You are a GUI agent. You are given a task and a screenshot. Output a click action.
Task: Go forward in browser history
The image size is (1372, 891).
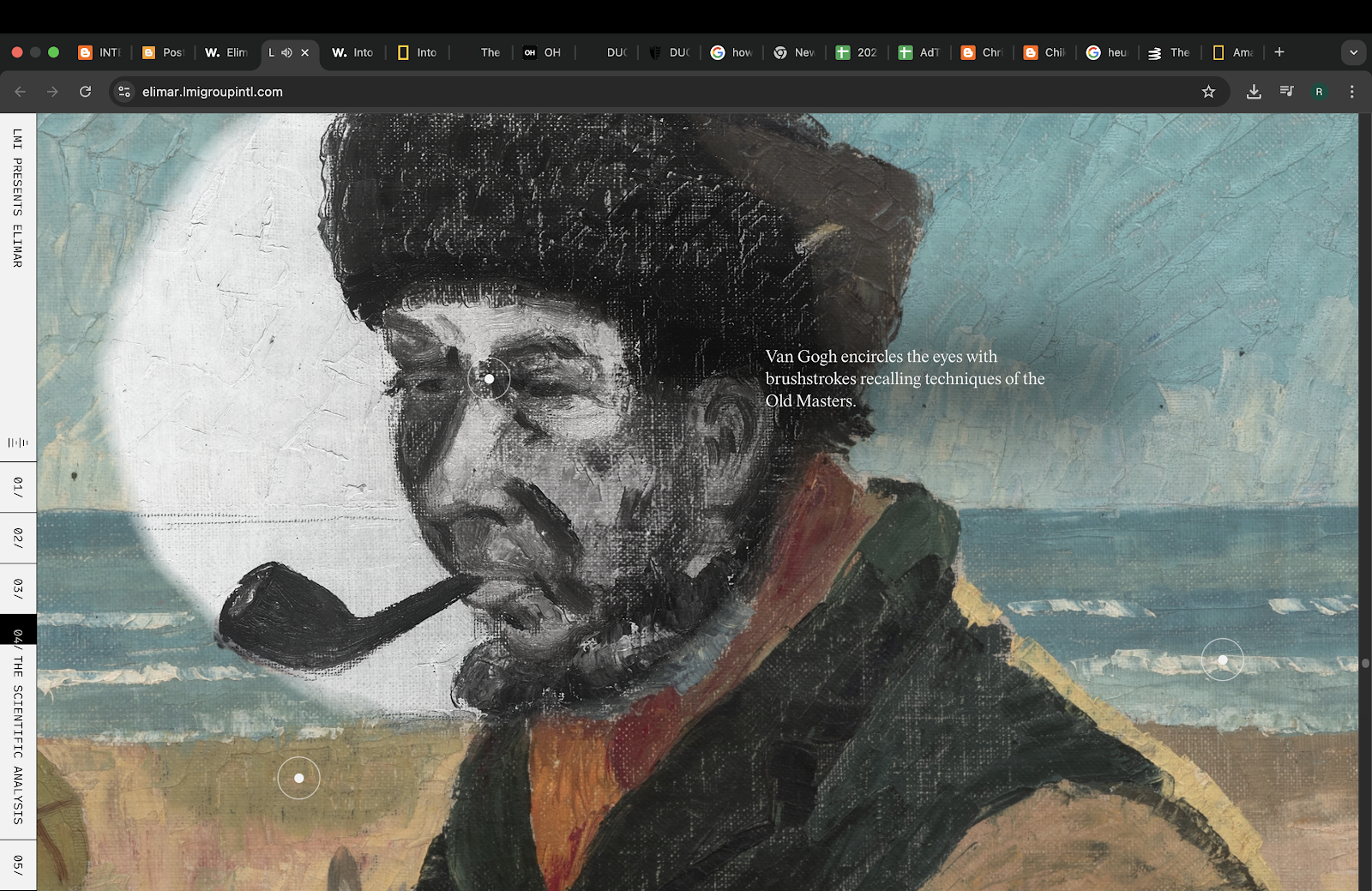[x=53, y=92]
